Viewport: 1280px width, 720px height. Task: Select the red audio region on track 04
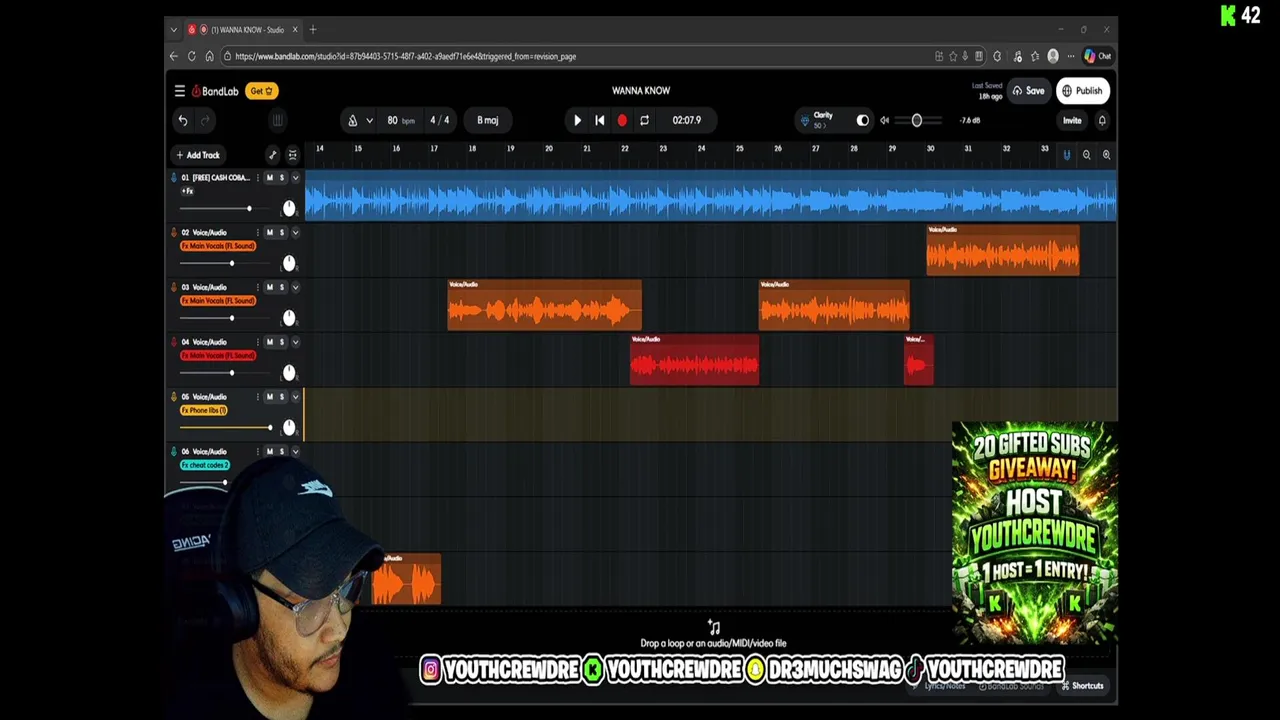coord(694,360)
